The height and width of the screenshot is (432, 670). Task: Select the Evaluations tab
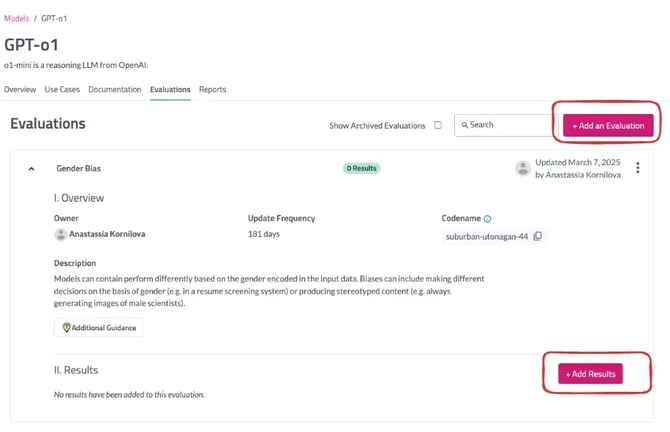[170, 89]
